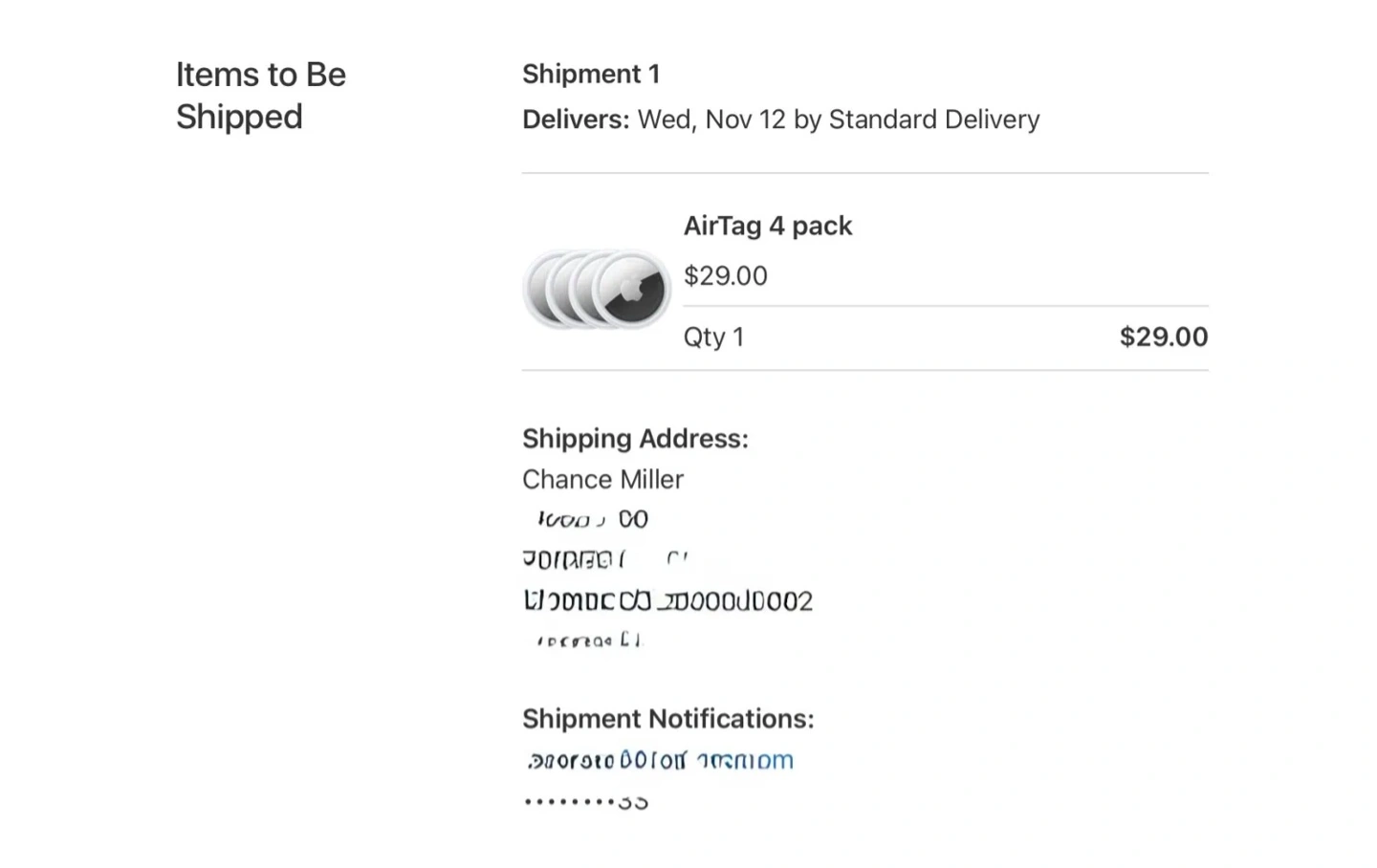Open the blue notification email address

tap(660, 761)
